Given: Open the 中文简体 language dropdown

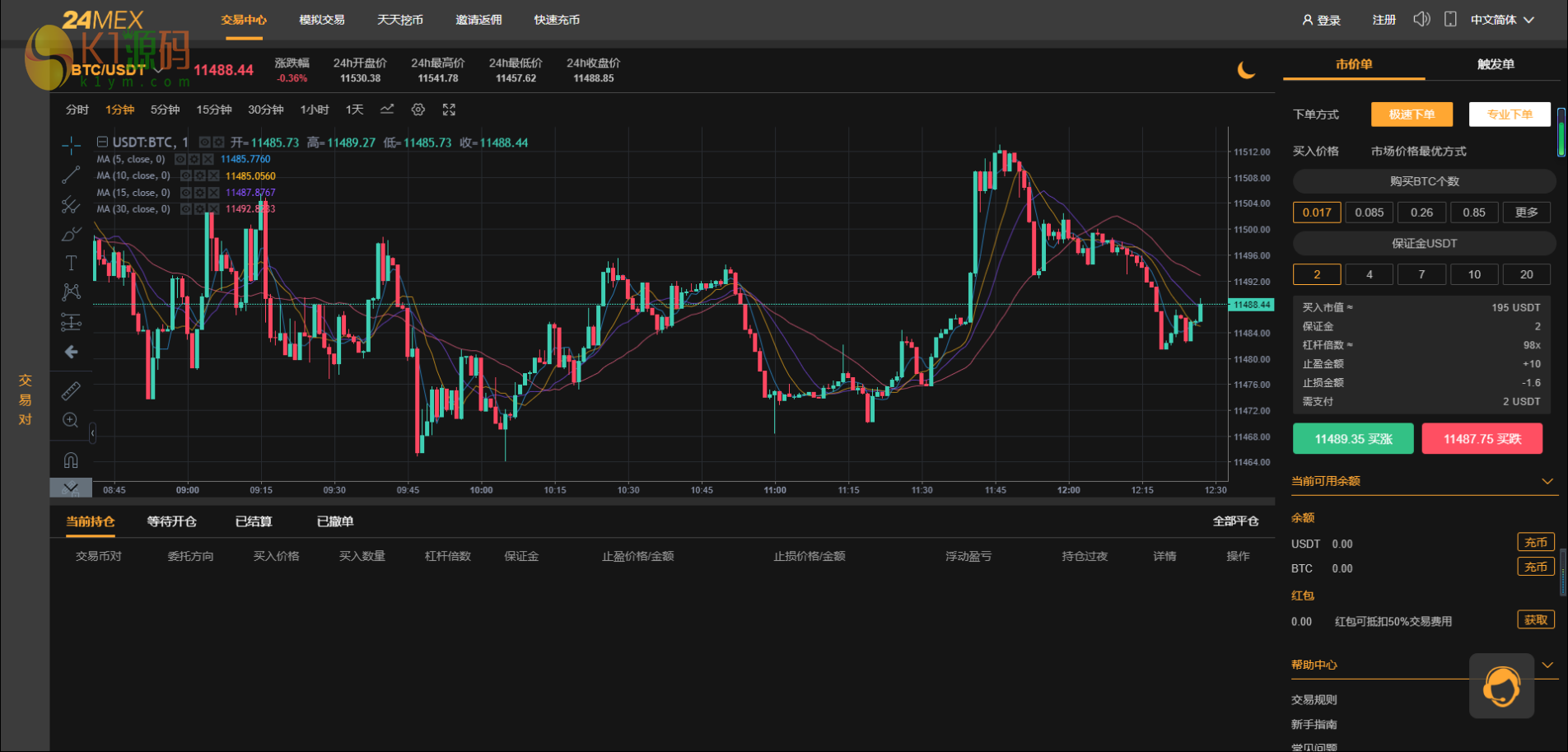Looking at the screenshot, I should (1502, 20).
